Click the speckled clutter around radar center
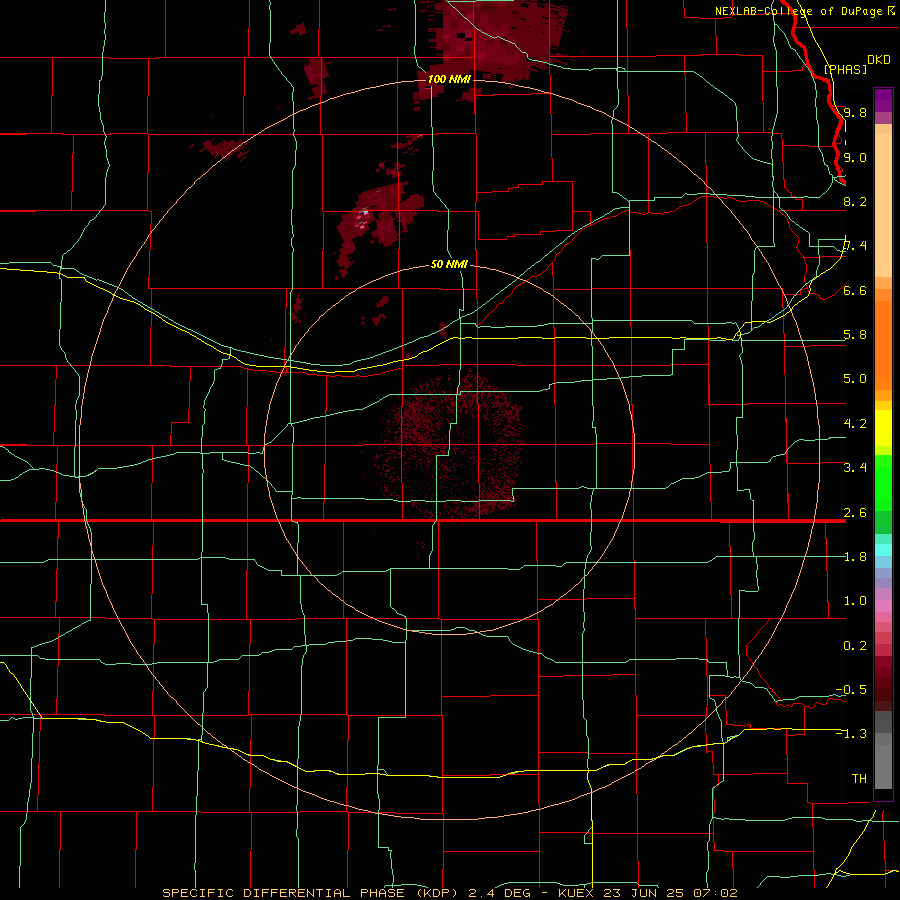 451,445
